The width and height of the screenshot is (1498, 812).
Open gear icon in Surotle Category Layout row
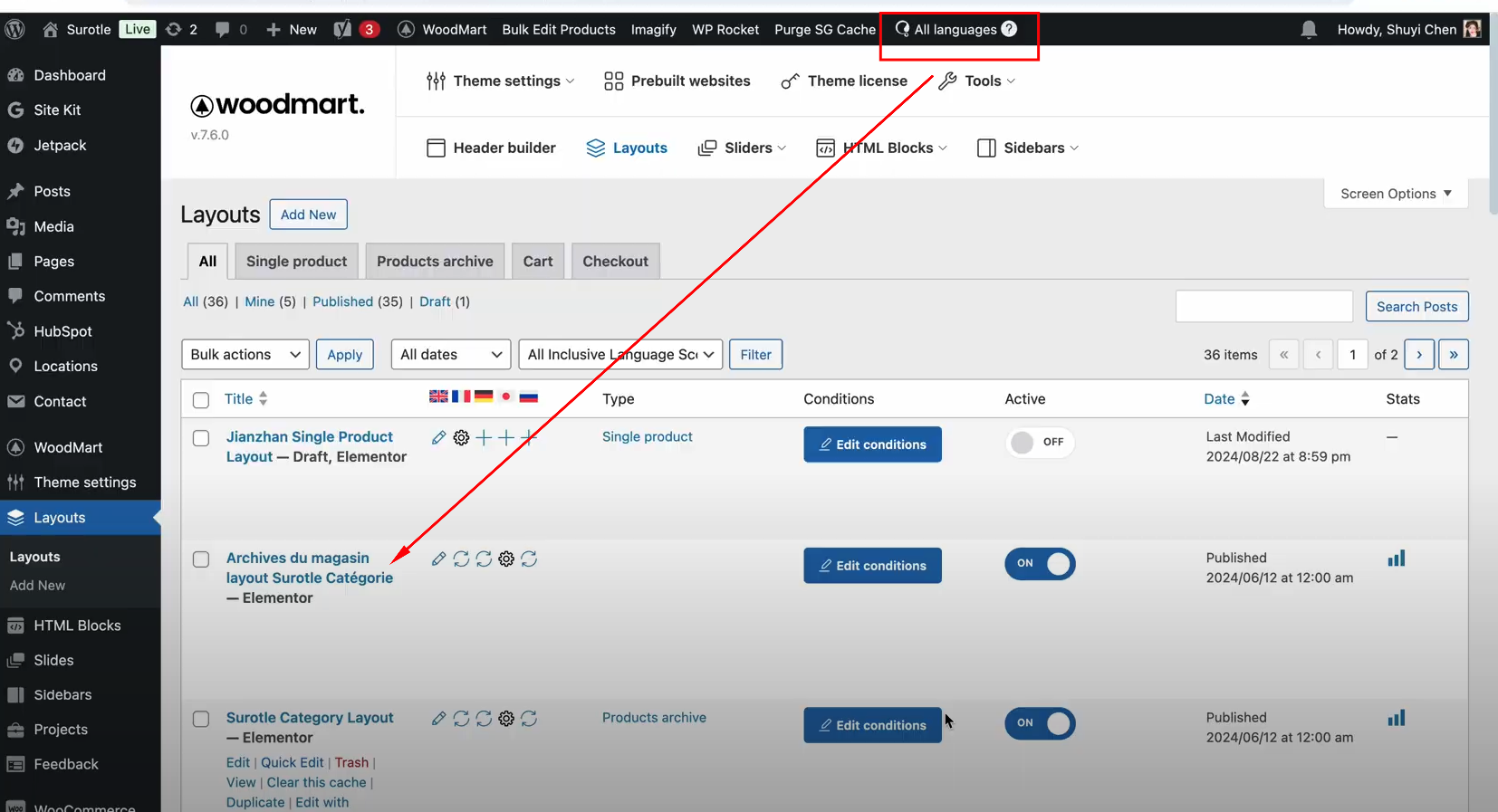506,719
